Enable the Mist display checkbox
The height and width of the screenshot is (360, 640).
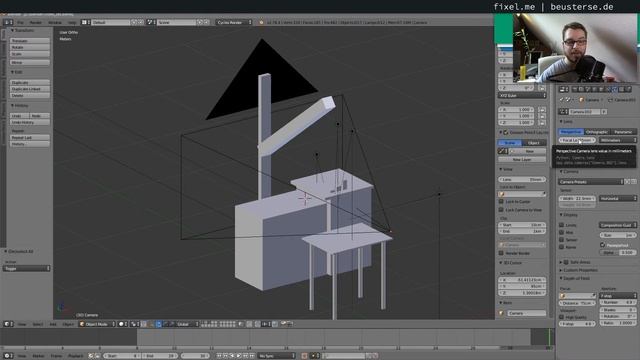click(562, 232)
